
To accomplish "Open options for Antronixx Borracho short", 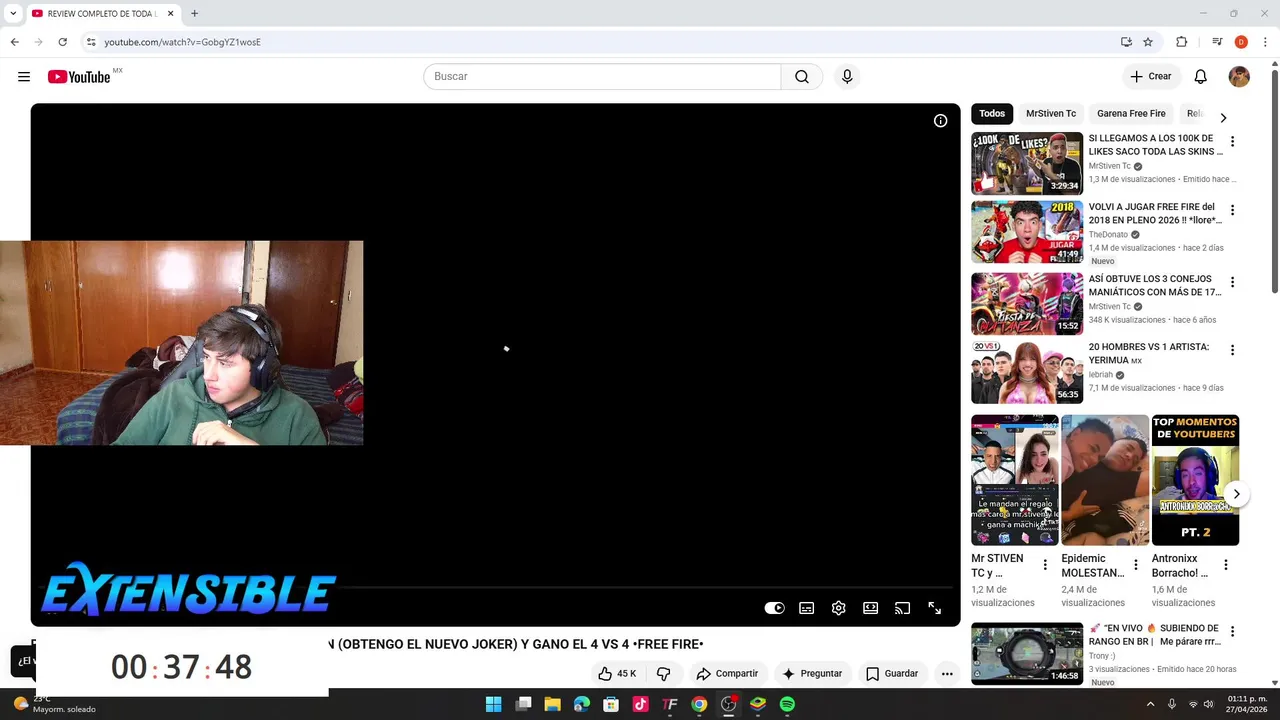I will click(1225, 565).
